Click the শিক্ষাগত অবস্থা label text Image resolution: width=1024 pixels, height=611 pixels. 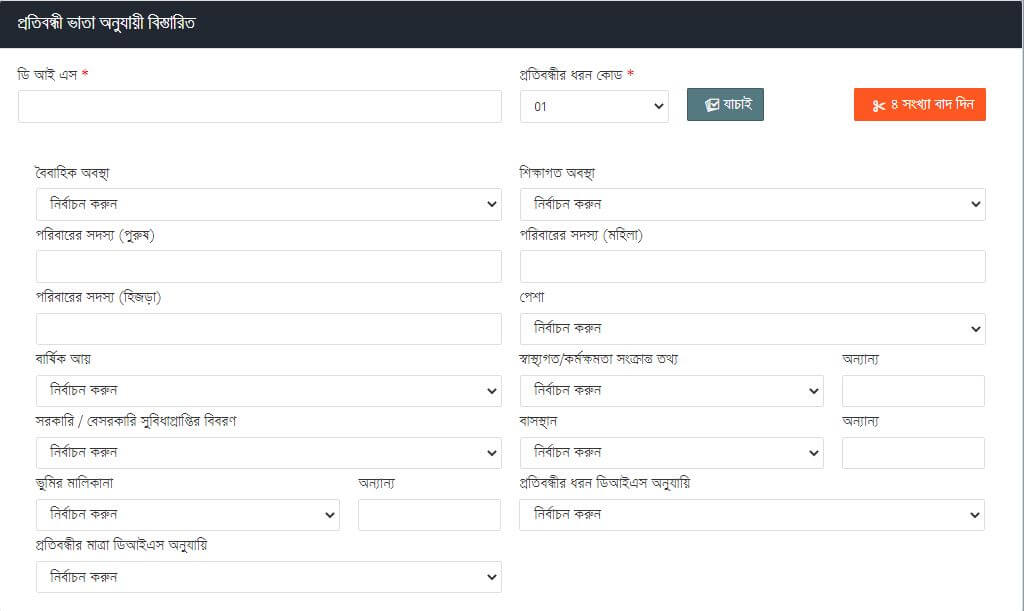pos(557,173)
